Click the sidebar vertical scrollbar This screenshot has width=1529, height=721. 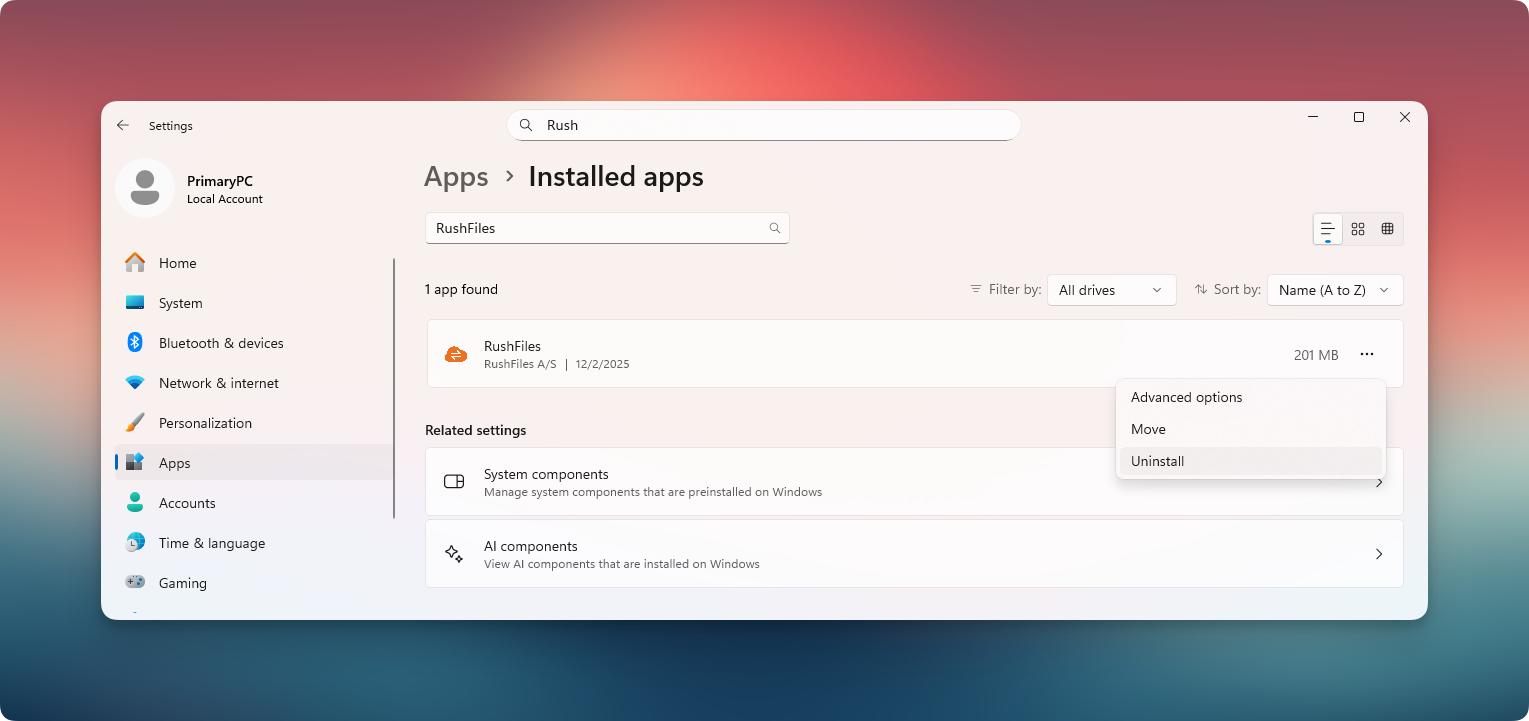(394, 388)
